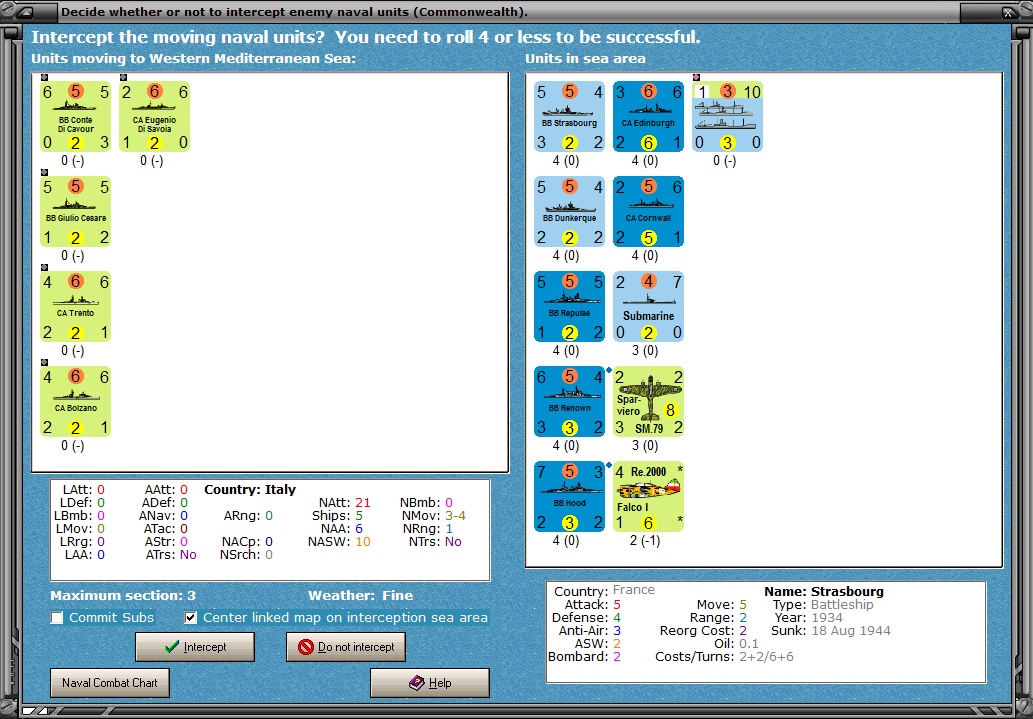Enable the Commit Subs checkbox

pos(57,618)
